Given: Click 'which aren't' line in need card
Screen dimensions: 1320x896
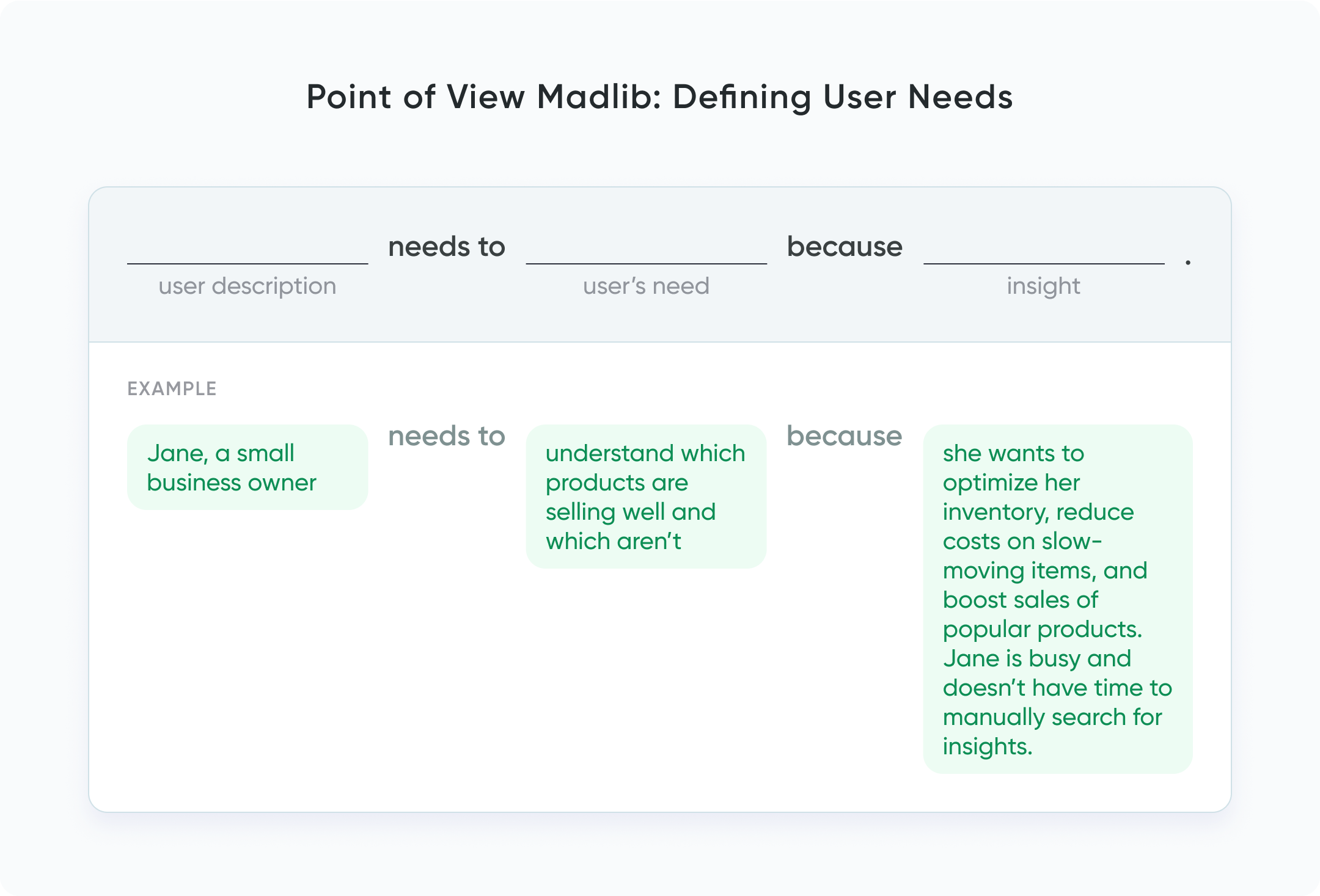Looking at the screenshot, I should pos(613,541).
